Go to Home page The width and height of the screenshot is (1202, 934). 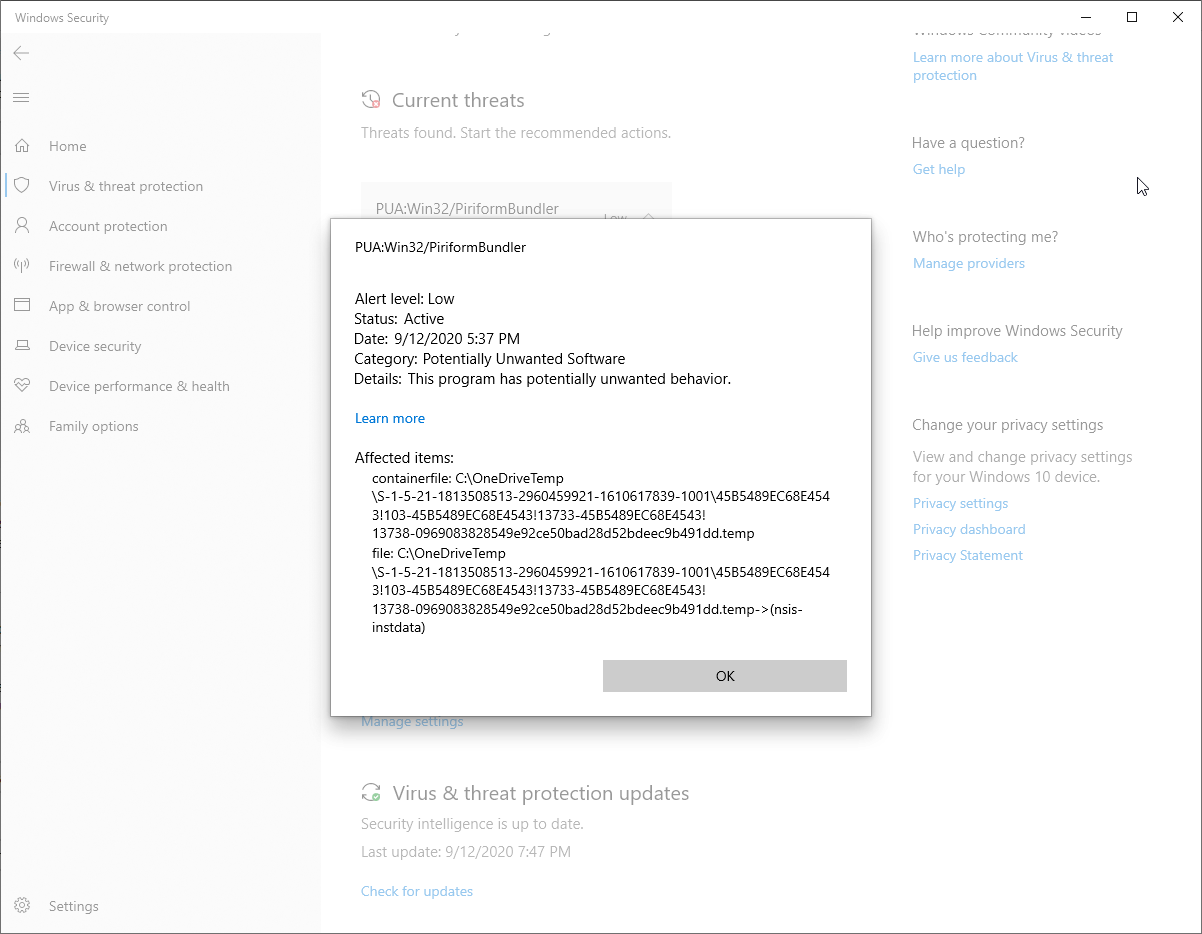(x=68, y=146)
